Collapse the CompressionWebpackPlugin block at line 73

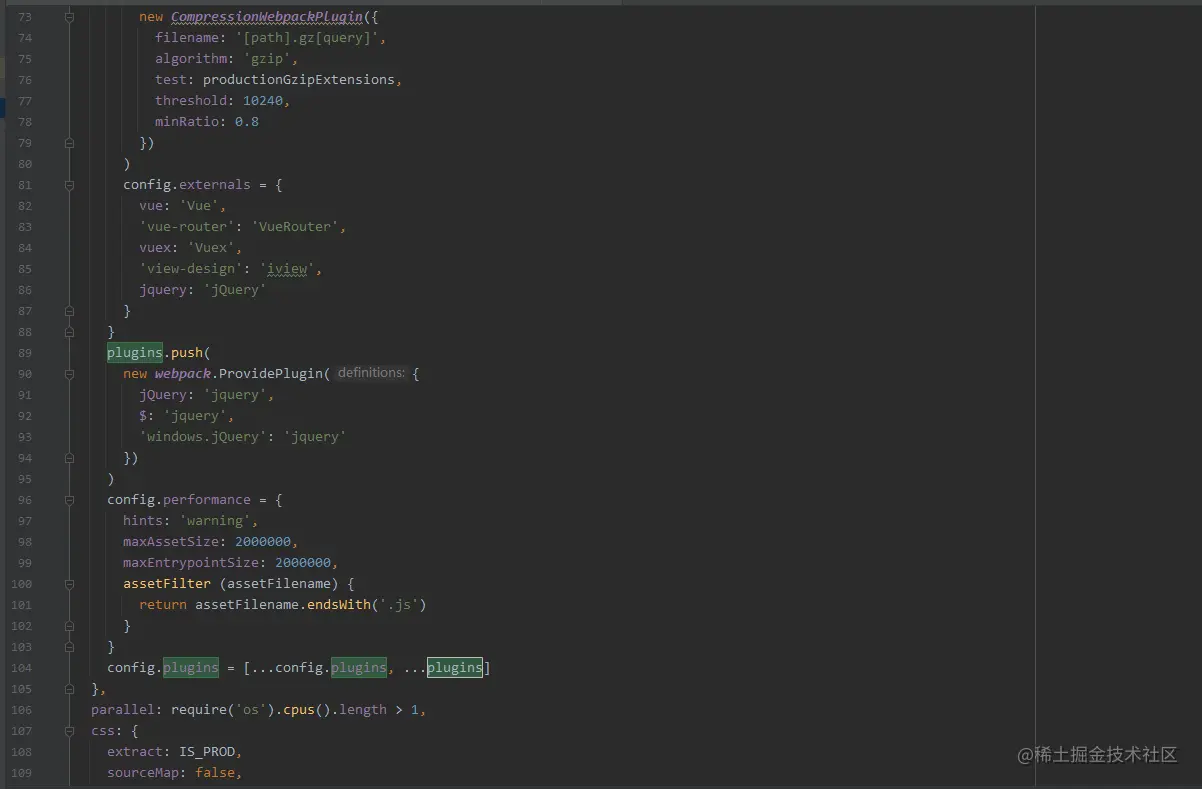click(x=69, y=16)
